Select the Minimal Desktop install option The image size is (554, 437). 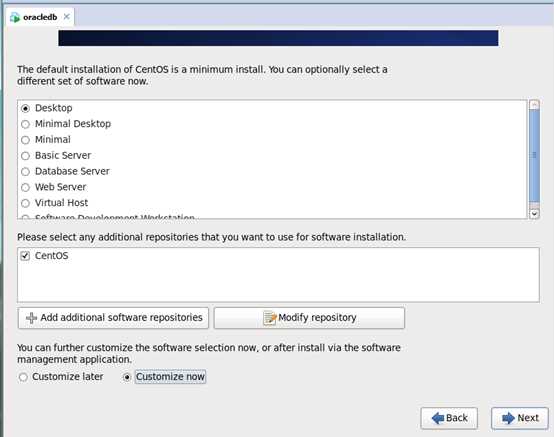(x=25, y=124)
